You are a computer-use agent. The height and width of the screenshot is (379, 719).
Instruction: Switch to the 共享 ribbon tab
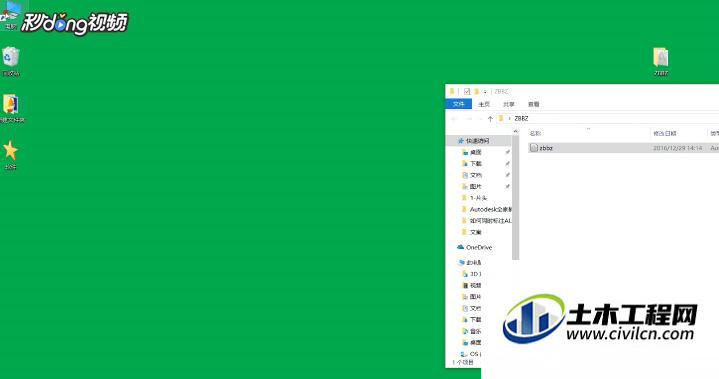tap(509, 104)
